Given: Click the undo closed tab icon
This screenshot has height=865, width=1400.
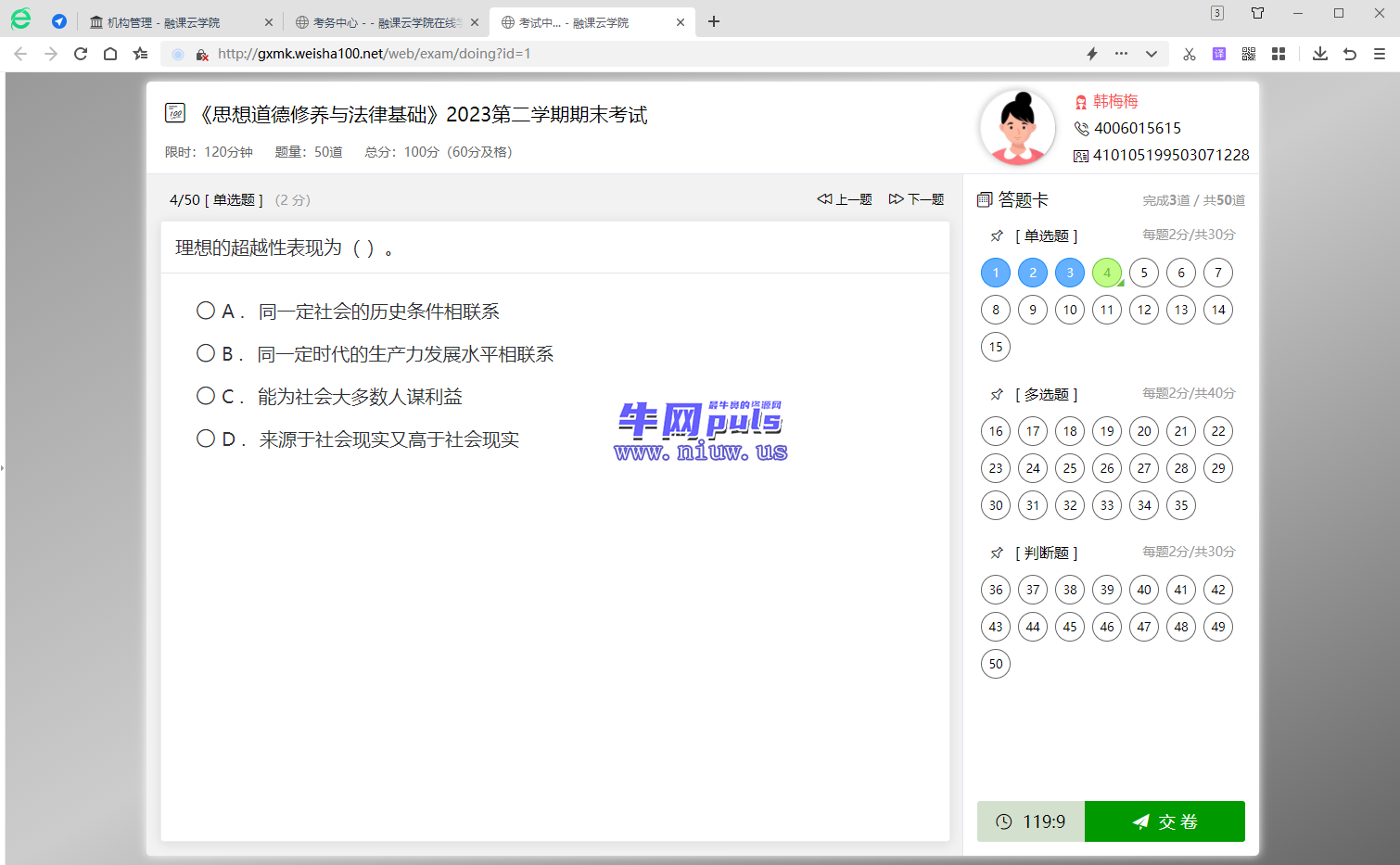Looking at the screenshot, I should click(1350, 54).
